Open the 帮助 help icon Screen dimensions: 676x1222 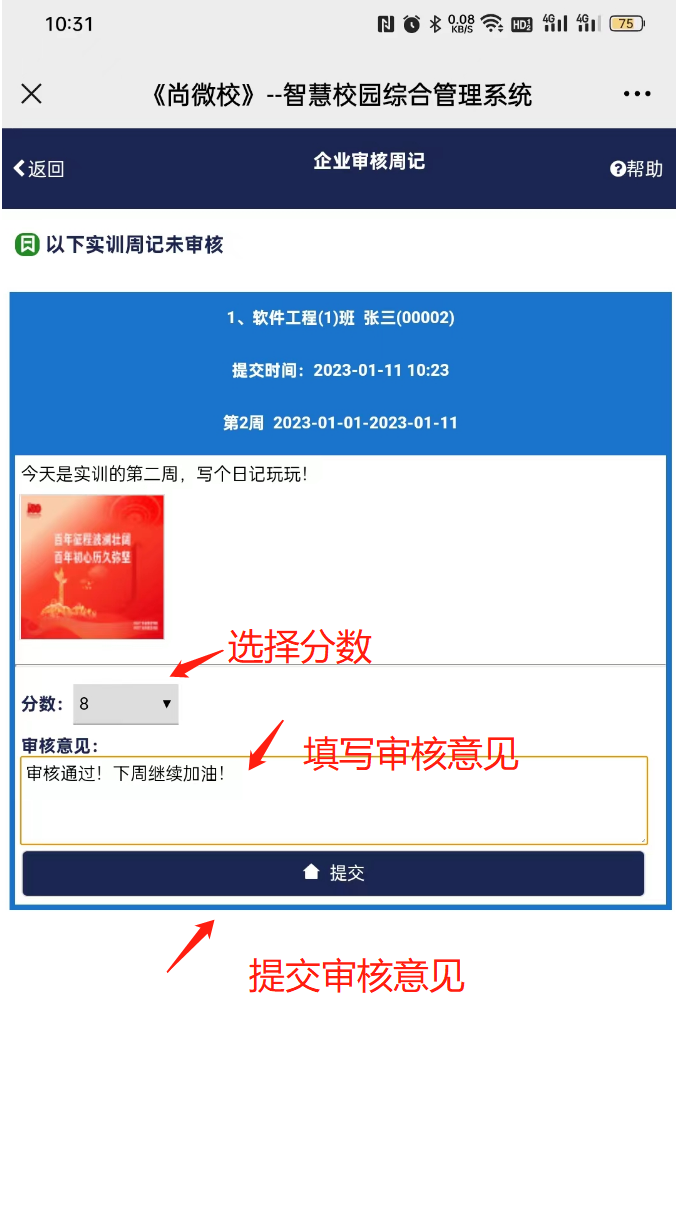(636, 169)
